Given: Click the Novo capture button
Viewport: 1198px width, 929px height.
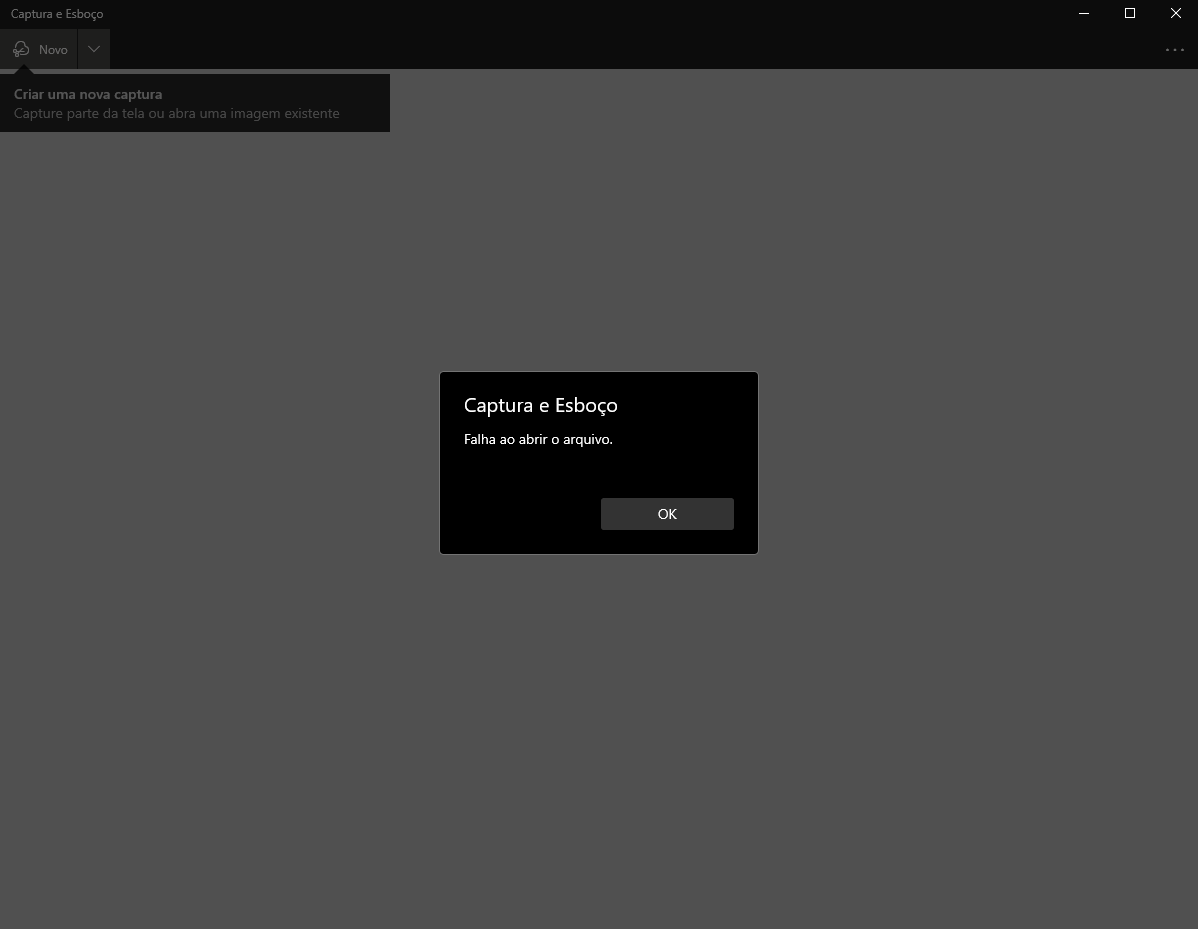Looking at the screenshot, I should (x=39, y=50).
